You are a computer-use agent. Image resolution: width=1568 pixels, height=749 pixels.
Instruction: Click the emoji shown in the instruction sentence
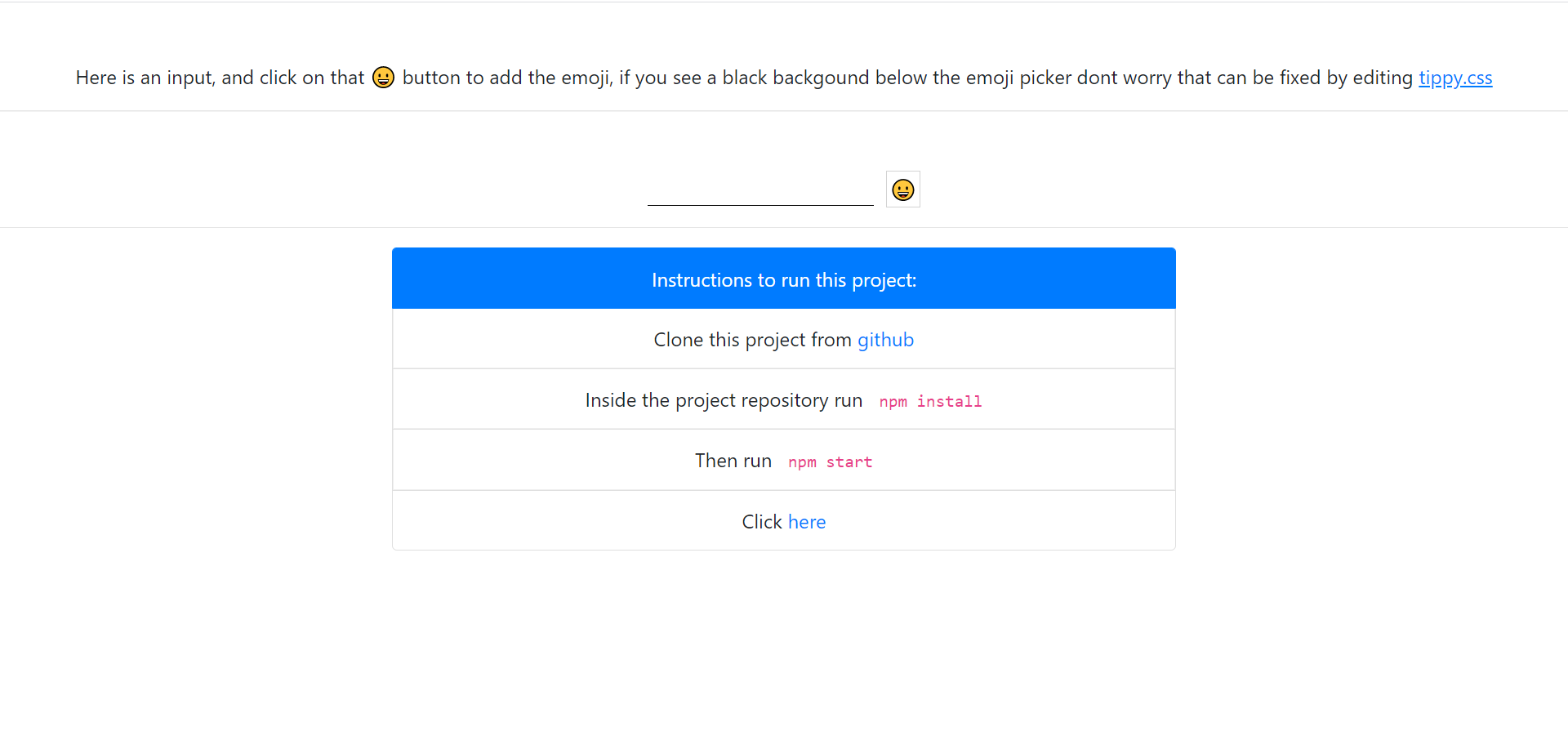(384, 77)
